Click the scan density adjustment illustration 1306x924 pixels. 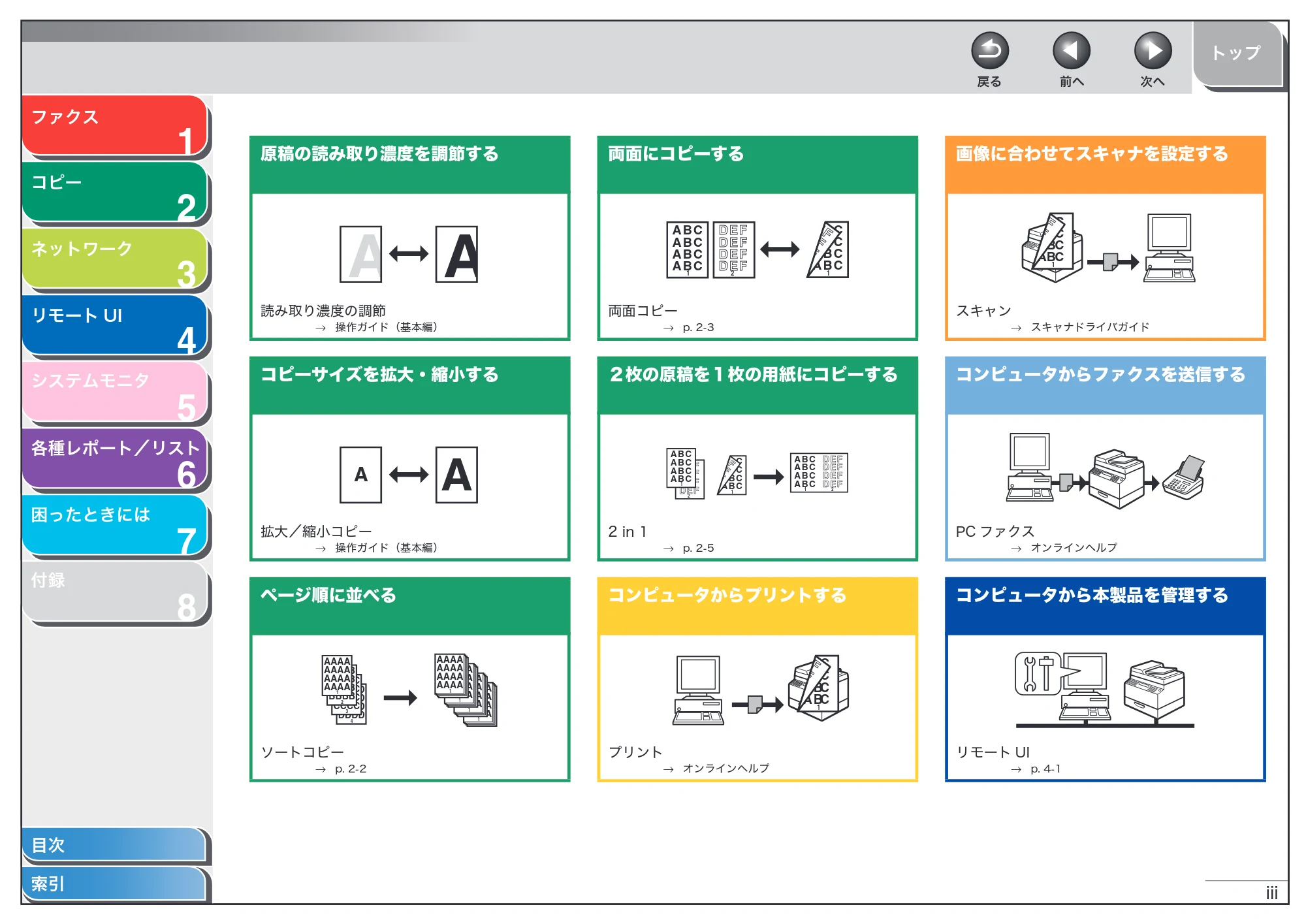coord(409,254)
